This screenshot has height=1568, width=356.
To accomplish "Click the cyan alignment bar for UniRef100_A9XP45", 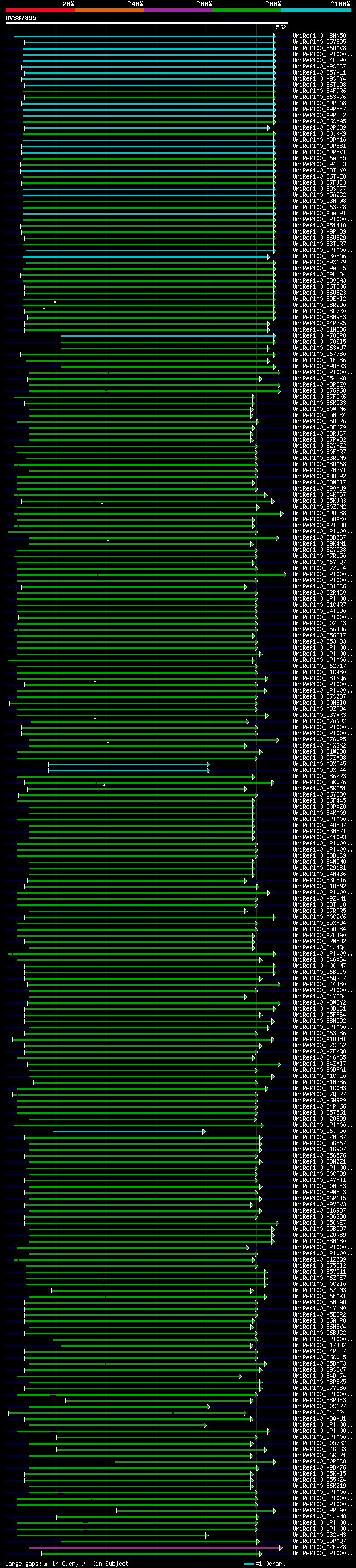I will pyautogui.click(x=129, y=764).
